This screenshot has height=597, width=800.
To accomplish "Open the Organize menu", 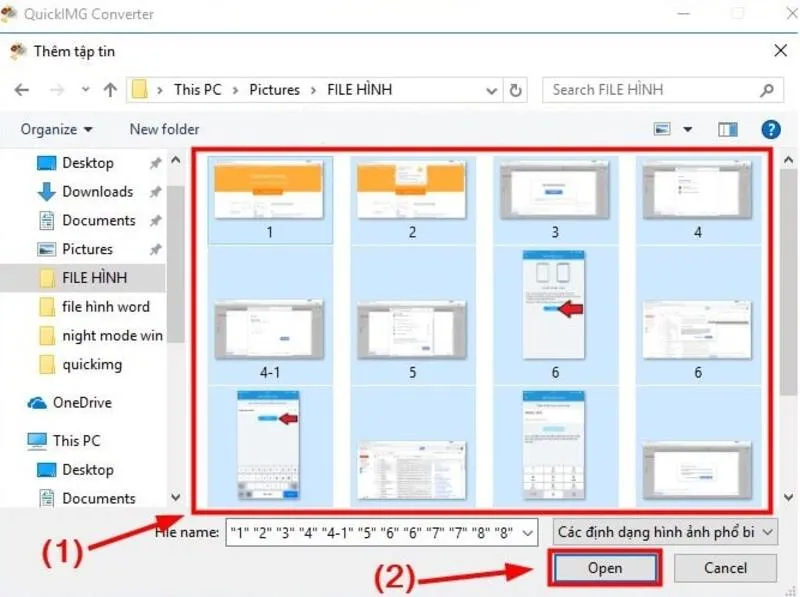I will [56, 130].
